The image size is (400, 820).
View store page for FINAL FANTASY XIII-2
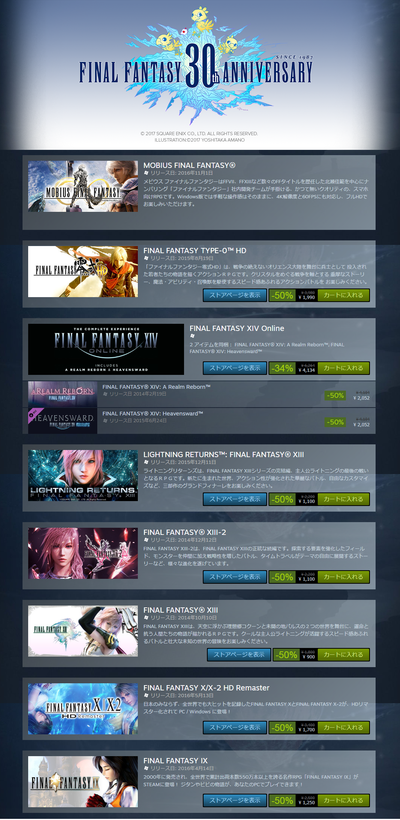pyautogui.click(x=235, y=577)
